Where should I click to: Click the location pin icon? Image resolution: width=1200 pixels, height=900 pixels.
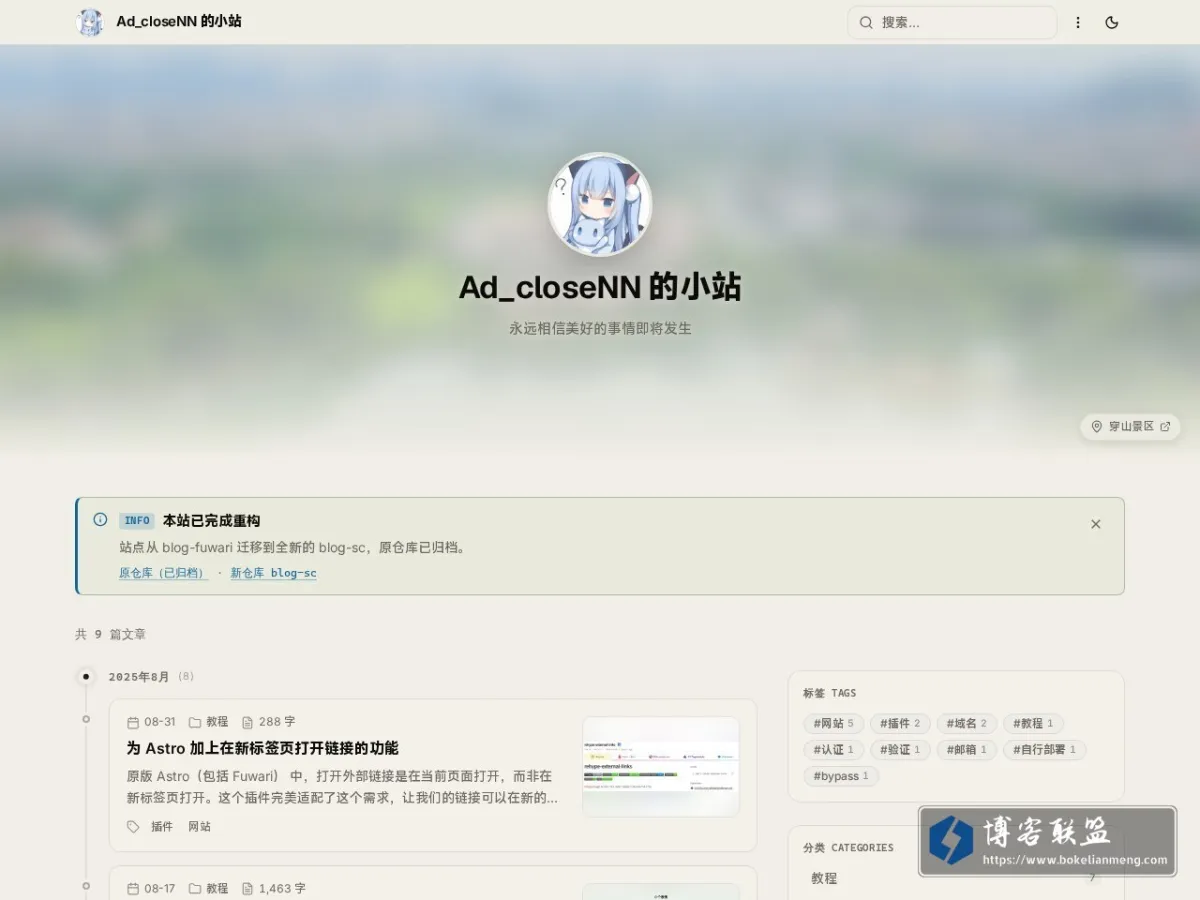1096,426
